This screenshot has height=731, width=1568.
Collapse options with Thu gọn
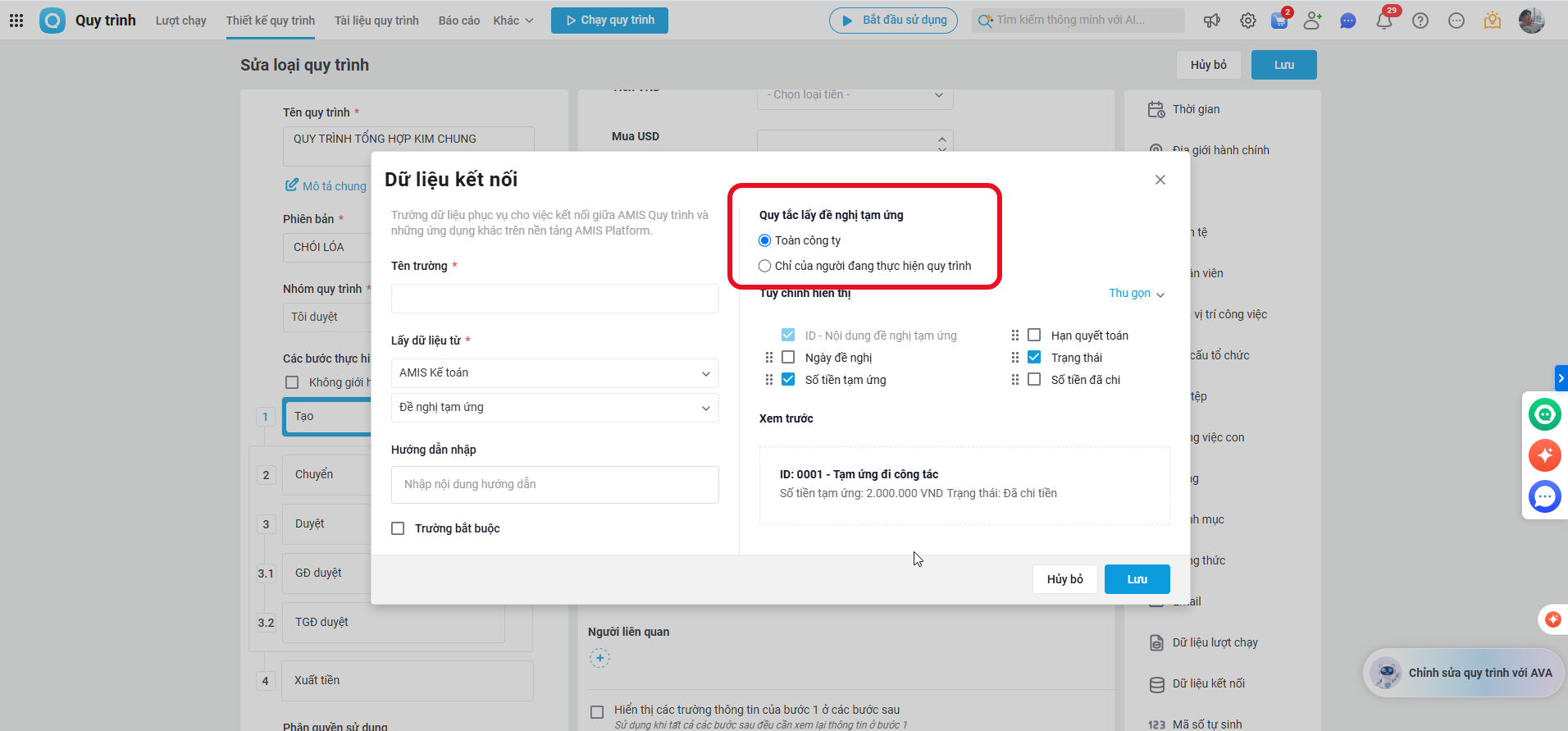(1137, 294)
